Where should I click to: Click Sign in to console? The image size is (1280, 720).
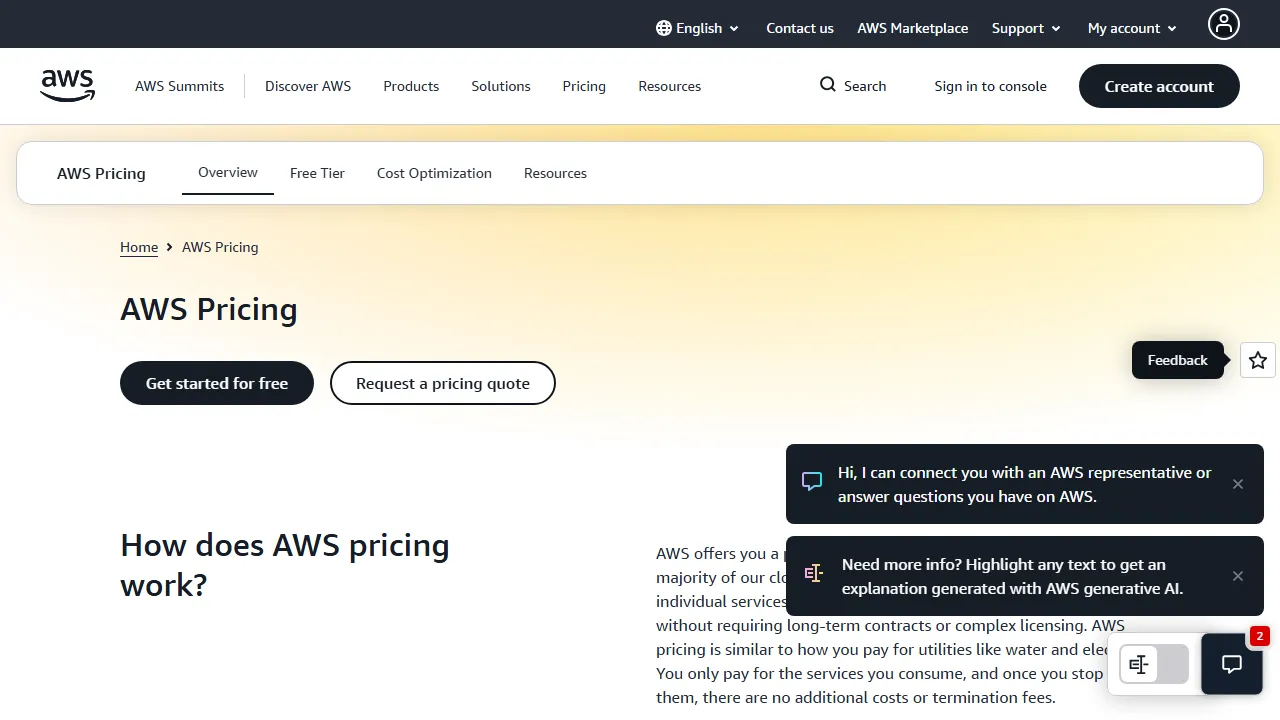(991, 86)
